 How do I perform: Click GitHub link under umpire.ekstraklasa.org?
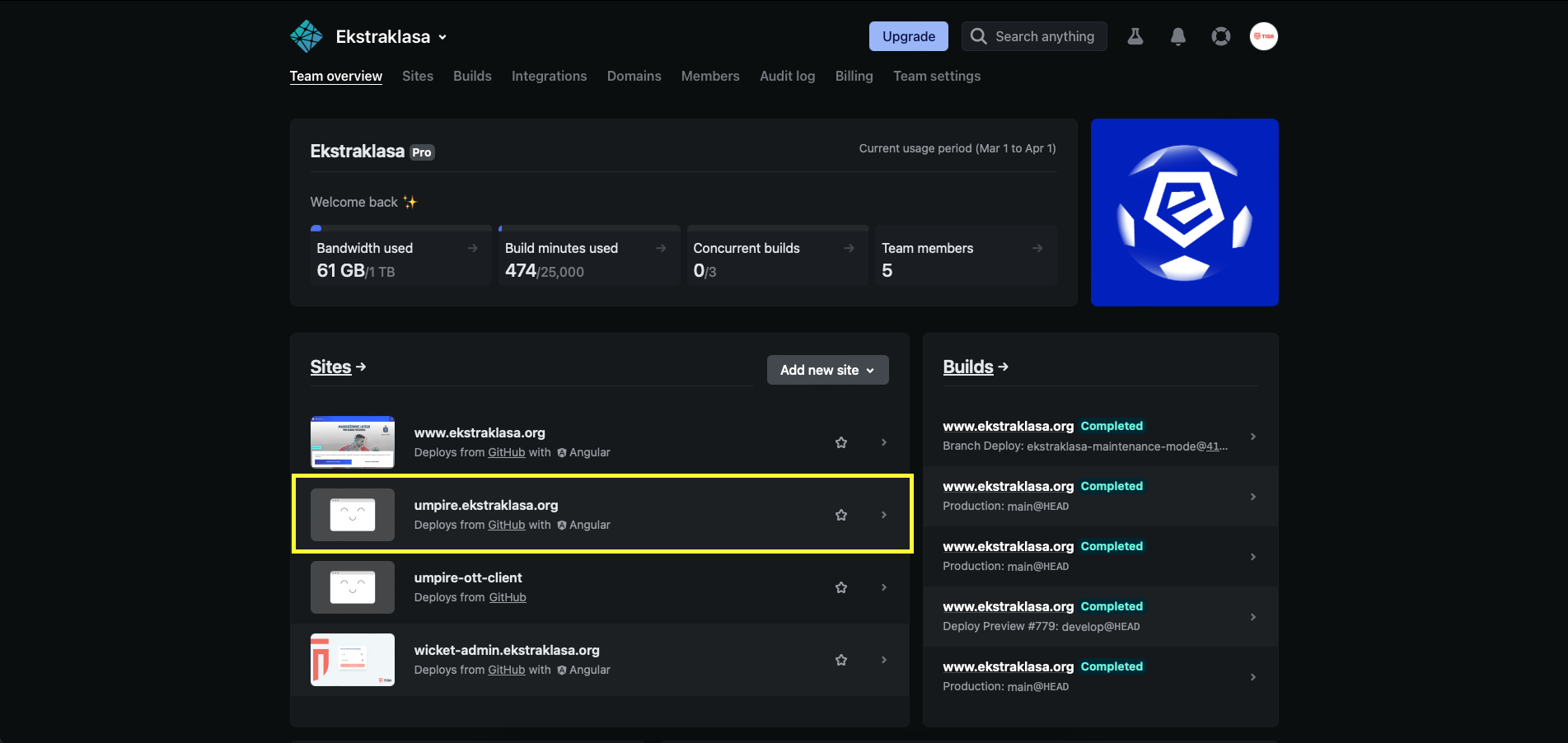click(x=507, y=525)
